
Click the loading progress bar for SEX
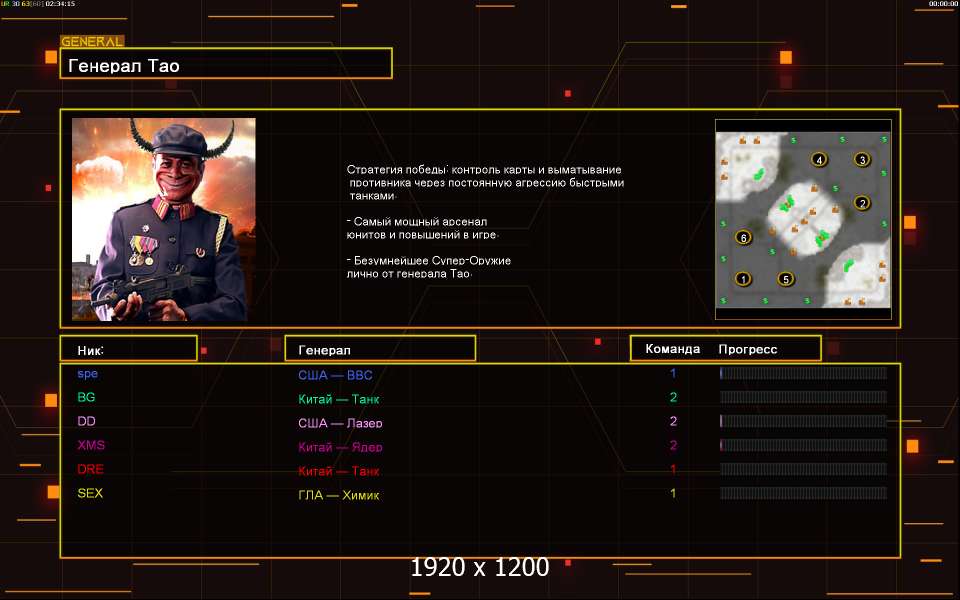tap(803, 492)
